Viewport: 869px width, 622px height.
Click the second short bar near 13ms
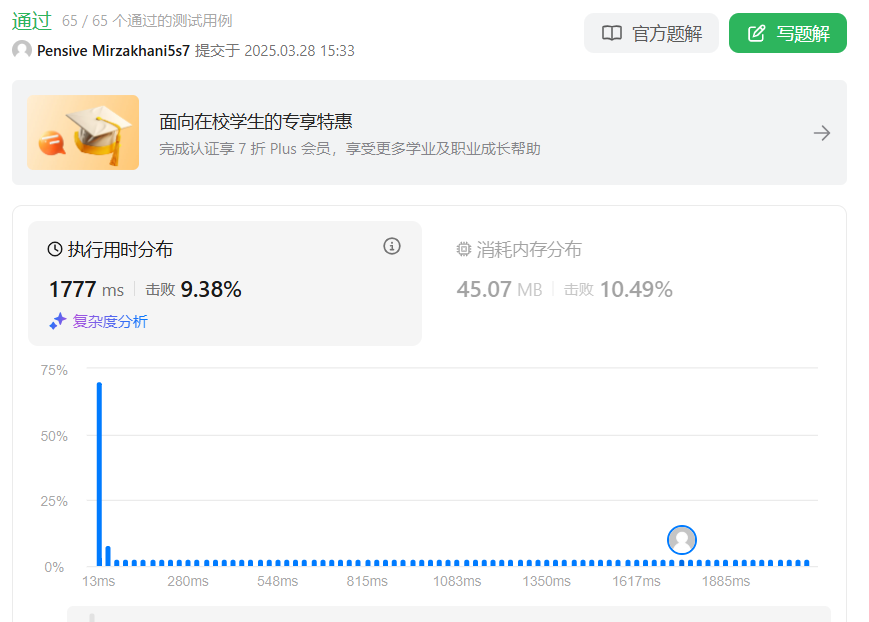(x=108, y=556)
